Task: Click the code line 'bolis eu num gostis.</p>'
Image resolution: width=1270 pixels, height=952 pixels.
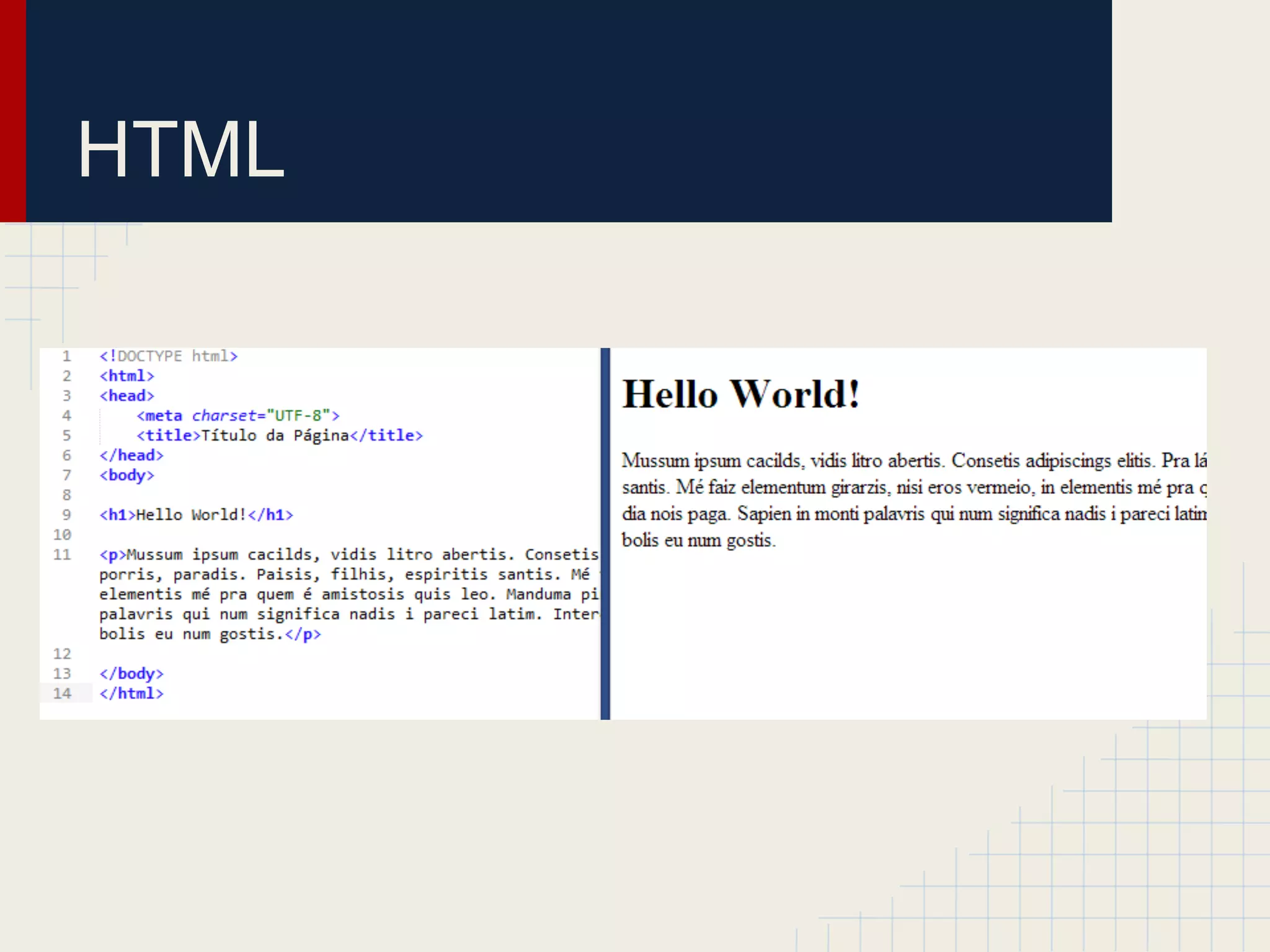Action: (210, 634)
